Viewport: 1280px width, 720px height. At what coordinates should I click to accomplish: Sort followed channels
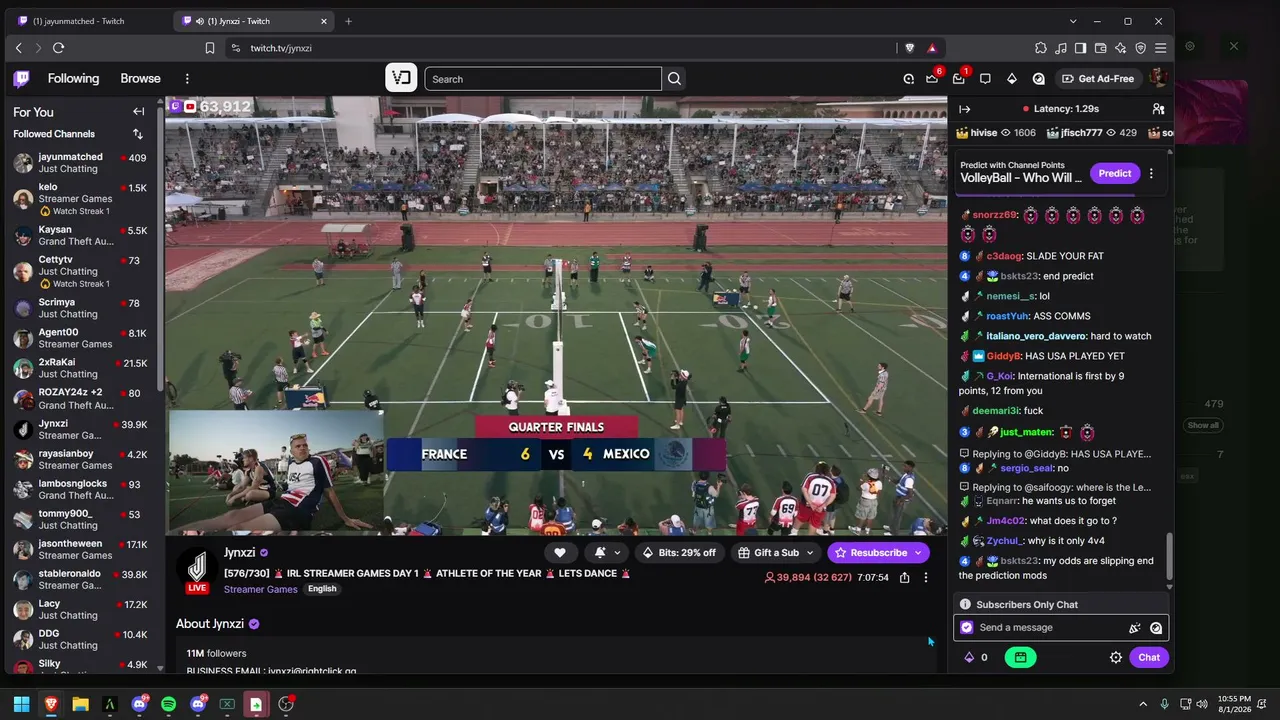pos(137,134)
